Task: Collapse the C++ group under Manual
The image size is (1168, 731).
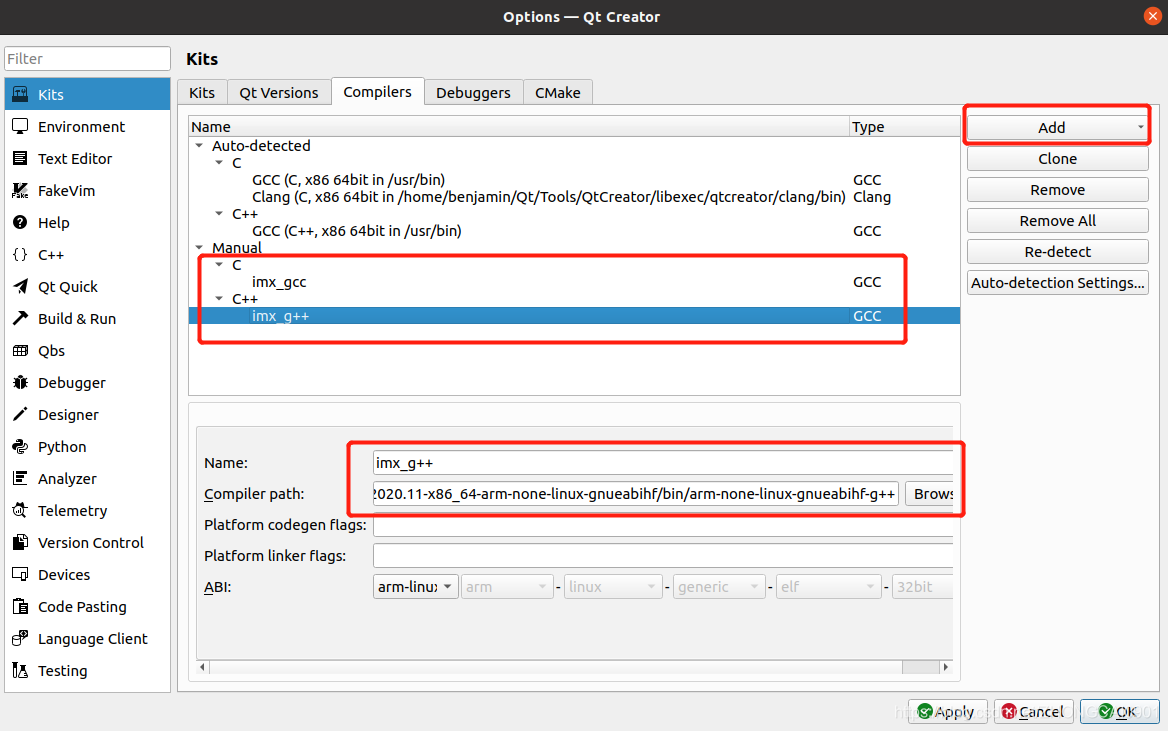Action: [219, 299]
